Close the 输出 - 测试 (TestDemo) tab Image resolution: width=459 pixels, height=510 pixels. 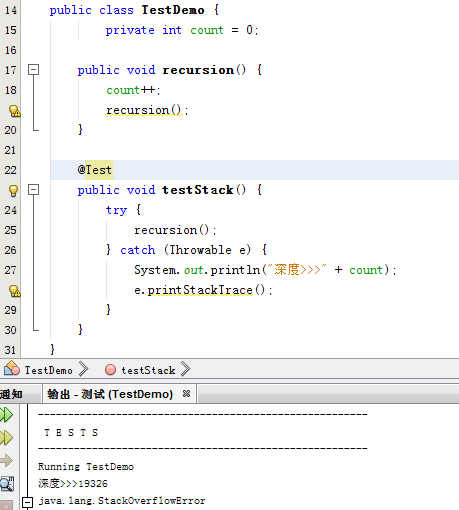coord(186,394)
